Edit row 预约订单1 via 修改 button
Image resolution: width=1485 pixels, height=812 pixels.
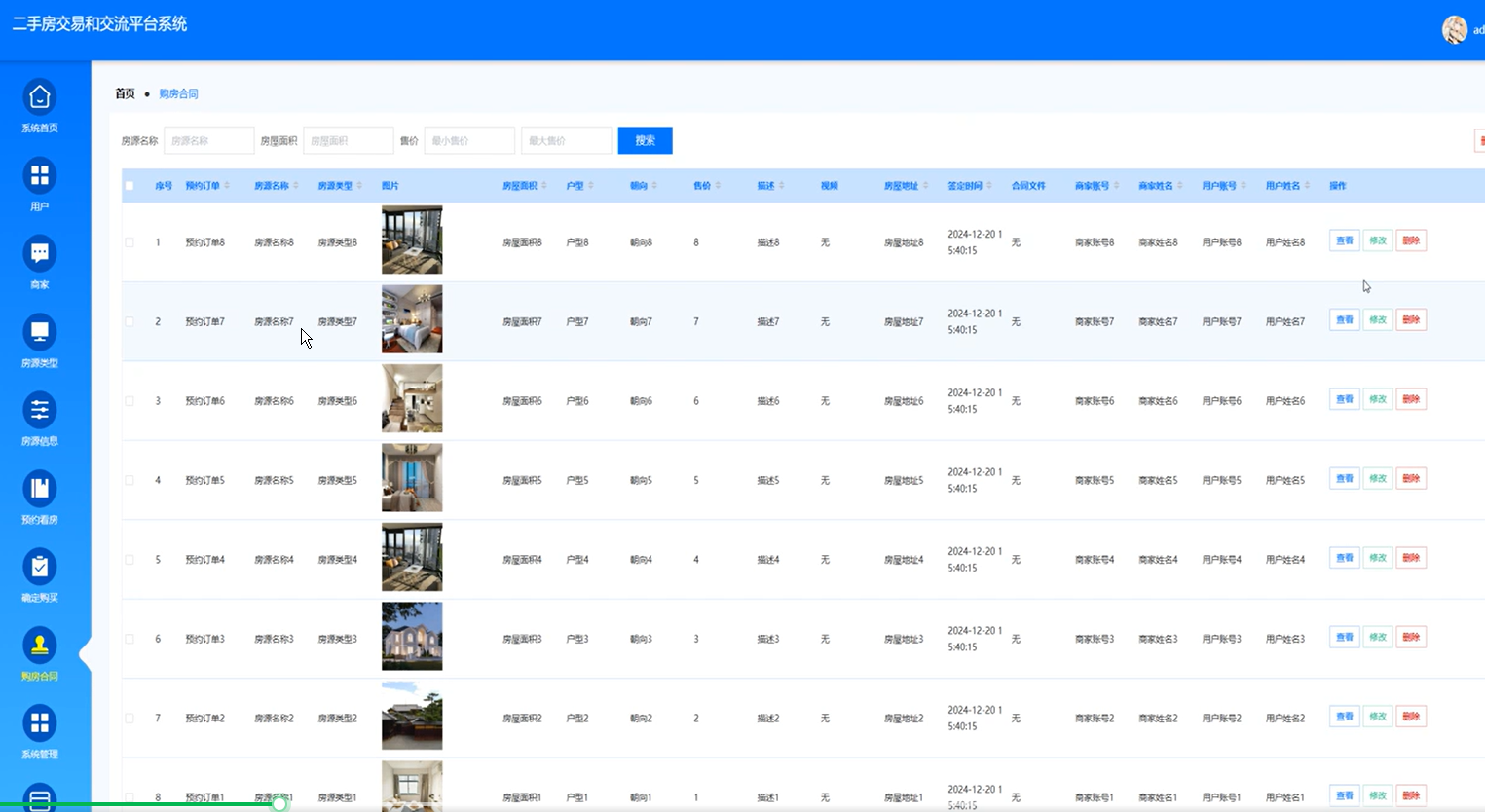1378,795
